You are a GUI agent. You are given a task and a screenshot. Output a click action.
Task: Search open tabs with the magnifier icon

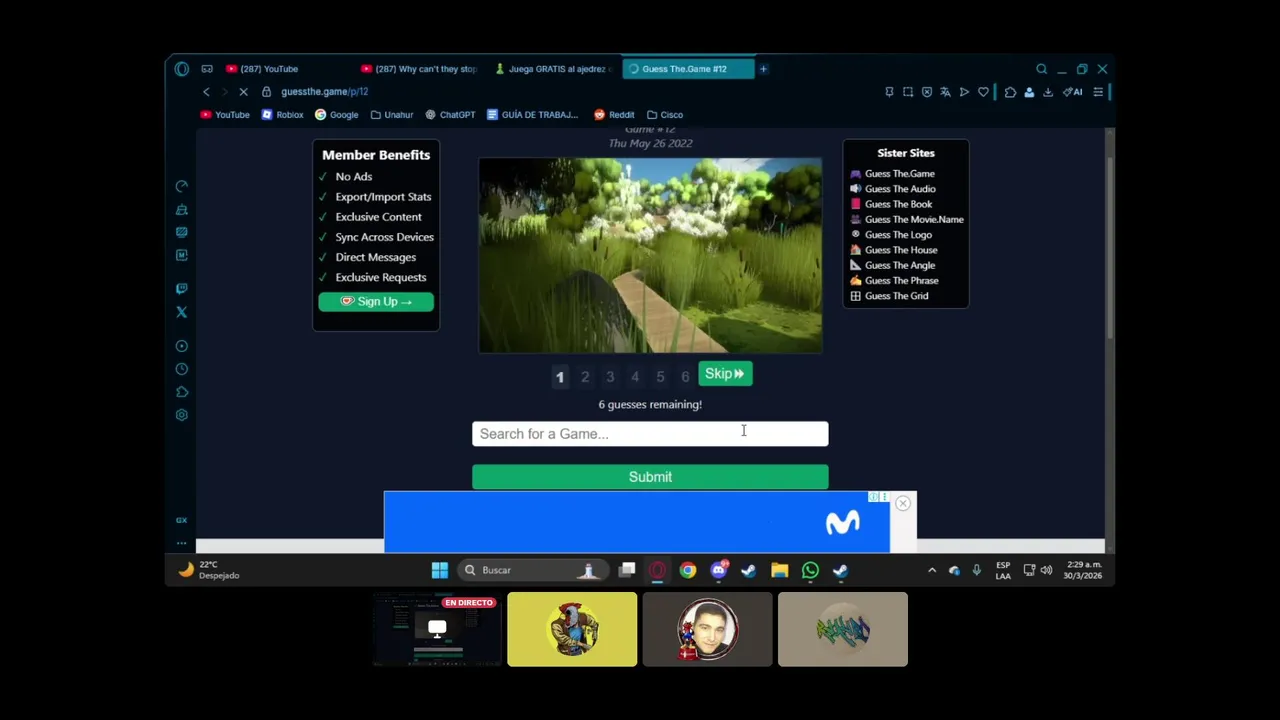1041,69
